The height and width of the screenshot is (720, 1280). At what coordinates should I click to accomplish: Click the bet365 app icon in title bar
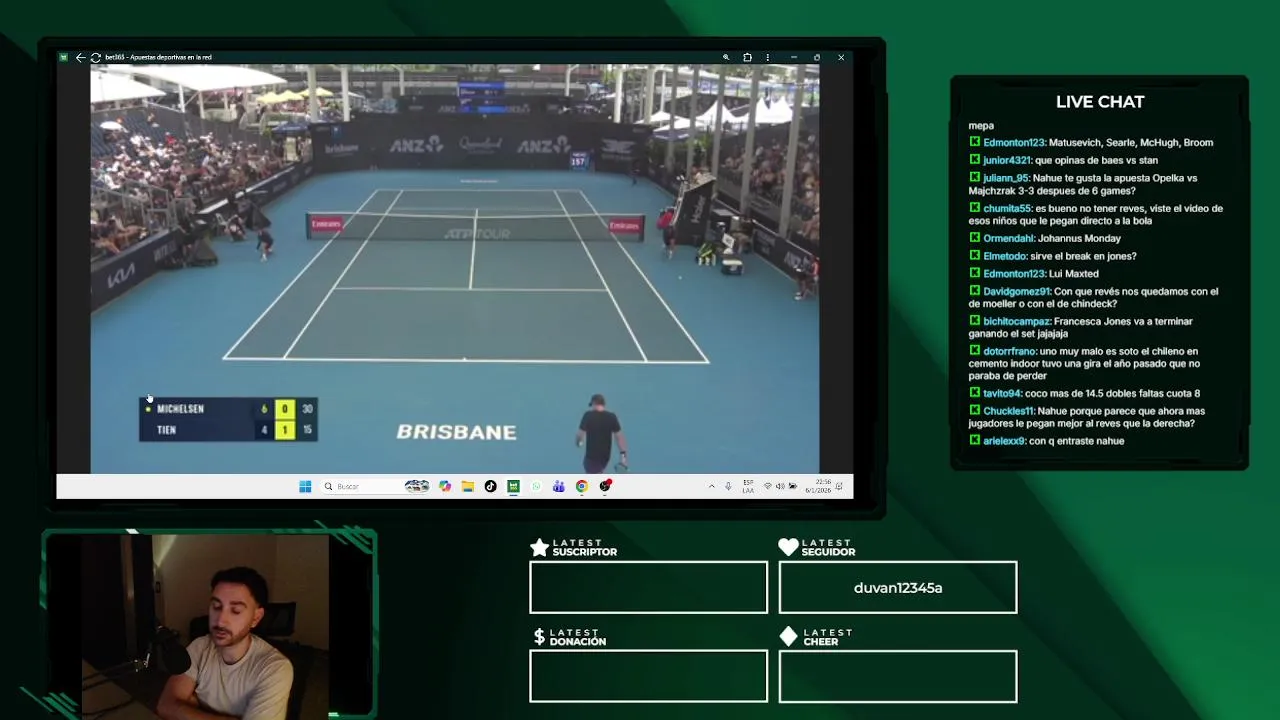pyautogui.click(x=63, y=57)
